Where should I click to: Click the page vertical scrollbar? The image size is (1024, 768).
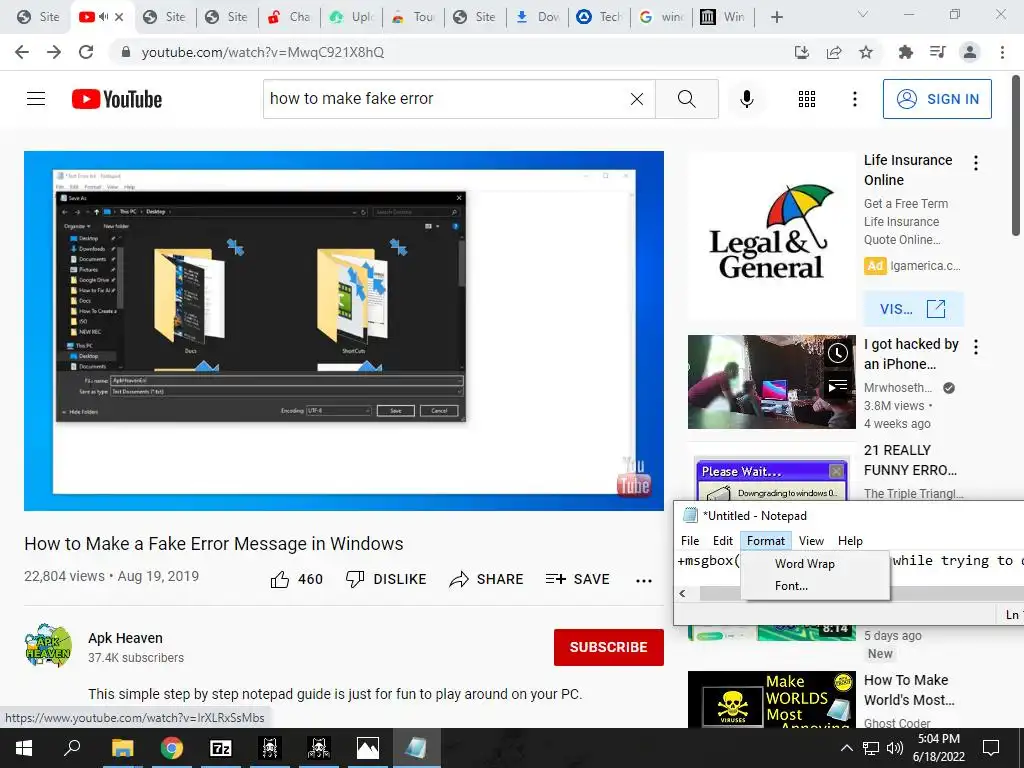(1016, 155)
